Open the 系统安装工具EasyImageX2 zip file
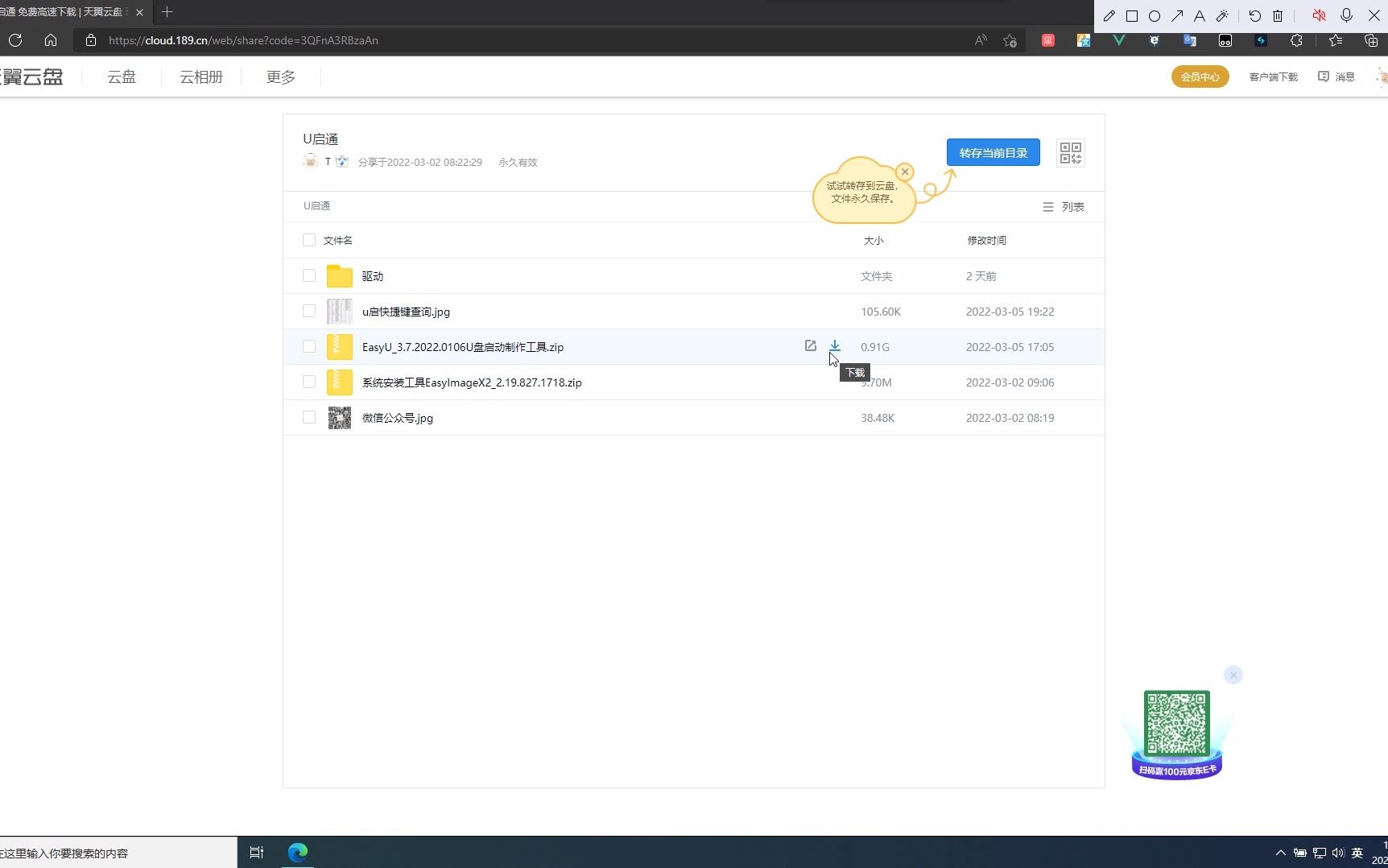The height and width of the screenshot is (868, 1388). 472,382
